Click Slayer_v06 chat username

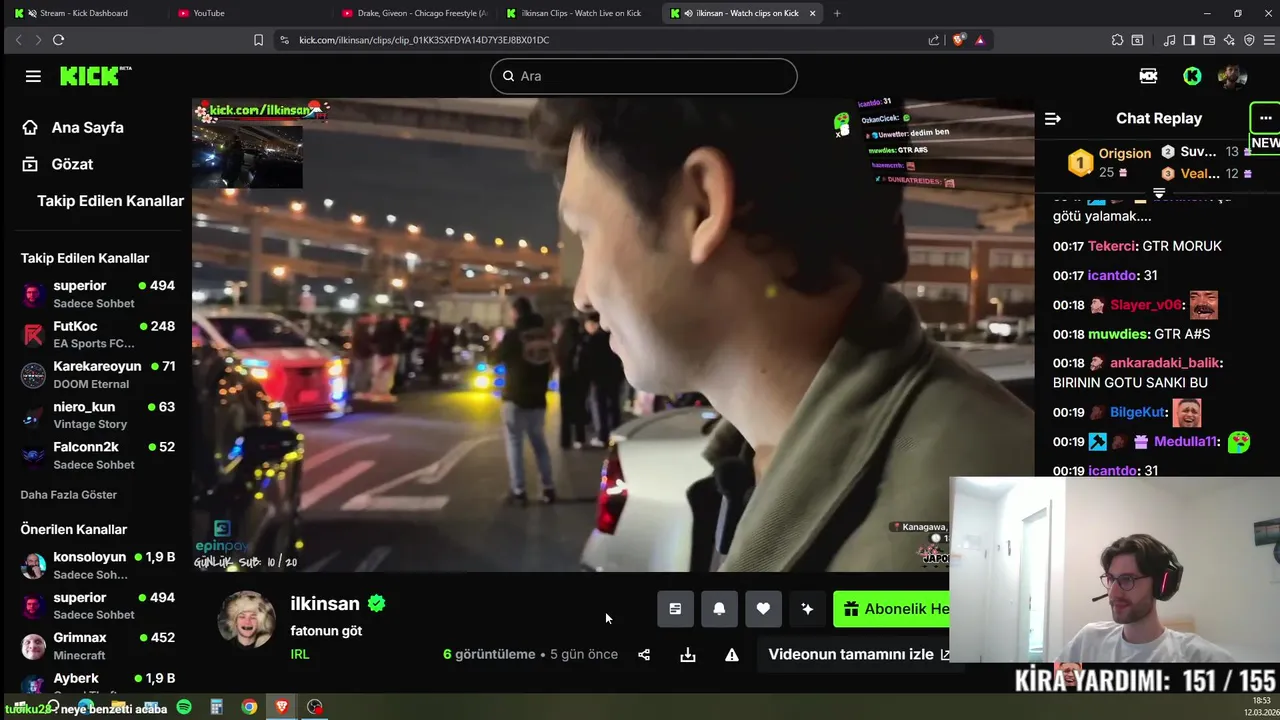(1146, 305)
